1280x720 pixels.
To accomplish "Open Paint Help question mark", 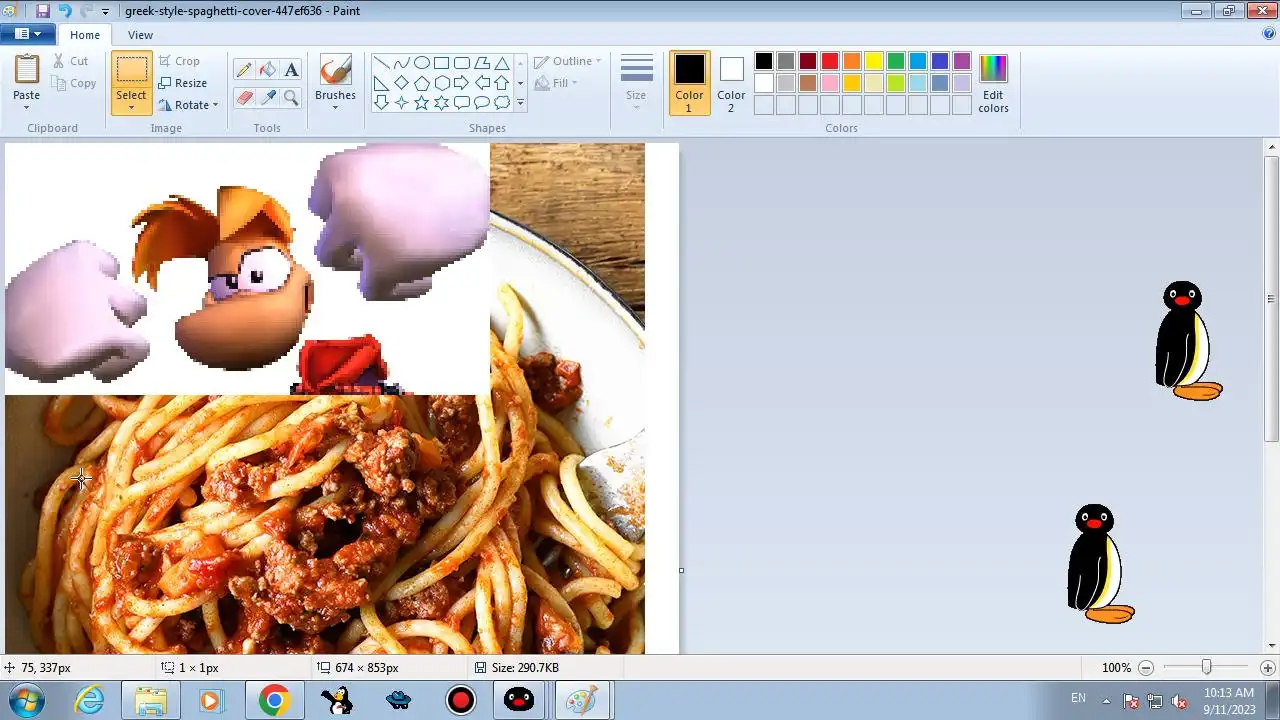I will [x=1268, y=34].
